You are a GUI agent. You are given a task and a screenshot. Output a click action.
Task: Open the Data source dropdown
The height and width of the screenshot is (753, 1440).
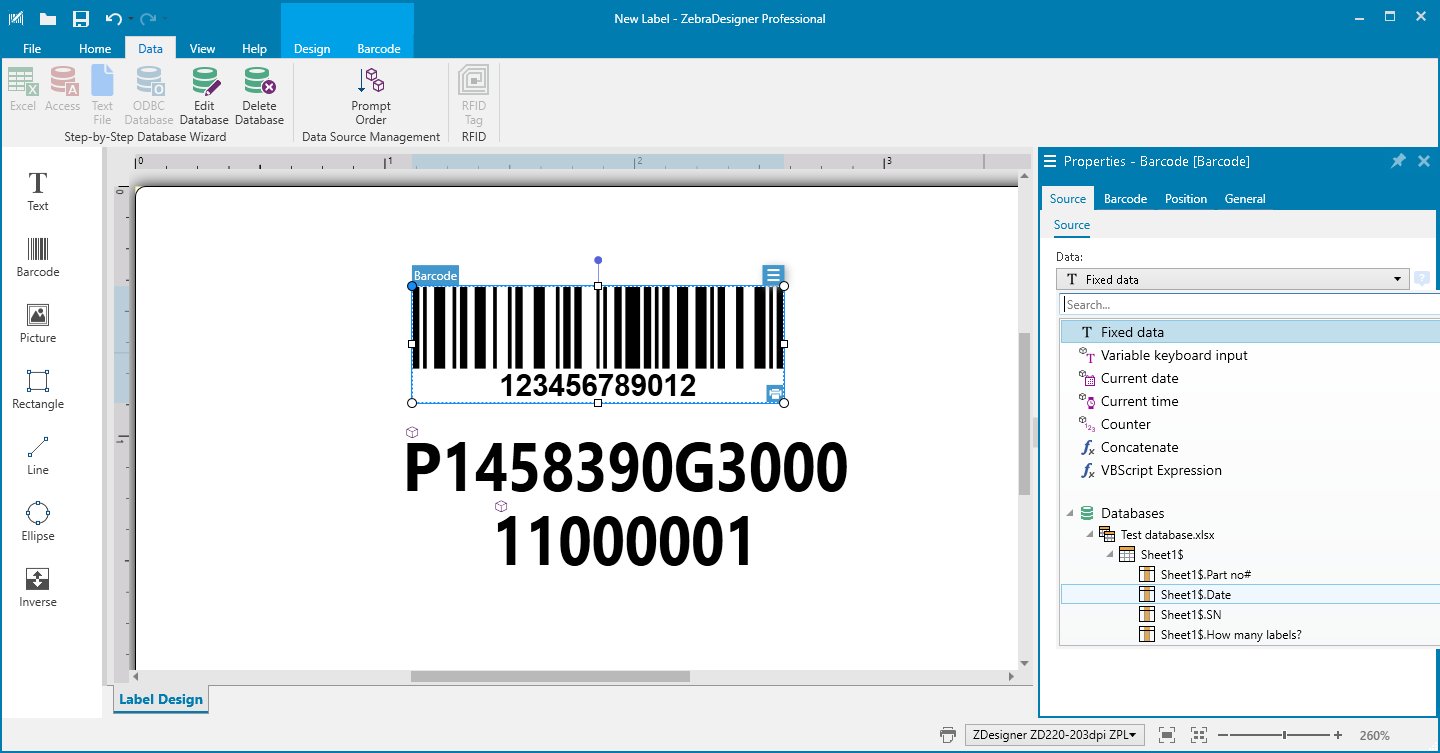pos(1233,280)
